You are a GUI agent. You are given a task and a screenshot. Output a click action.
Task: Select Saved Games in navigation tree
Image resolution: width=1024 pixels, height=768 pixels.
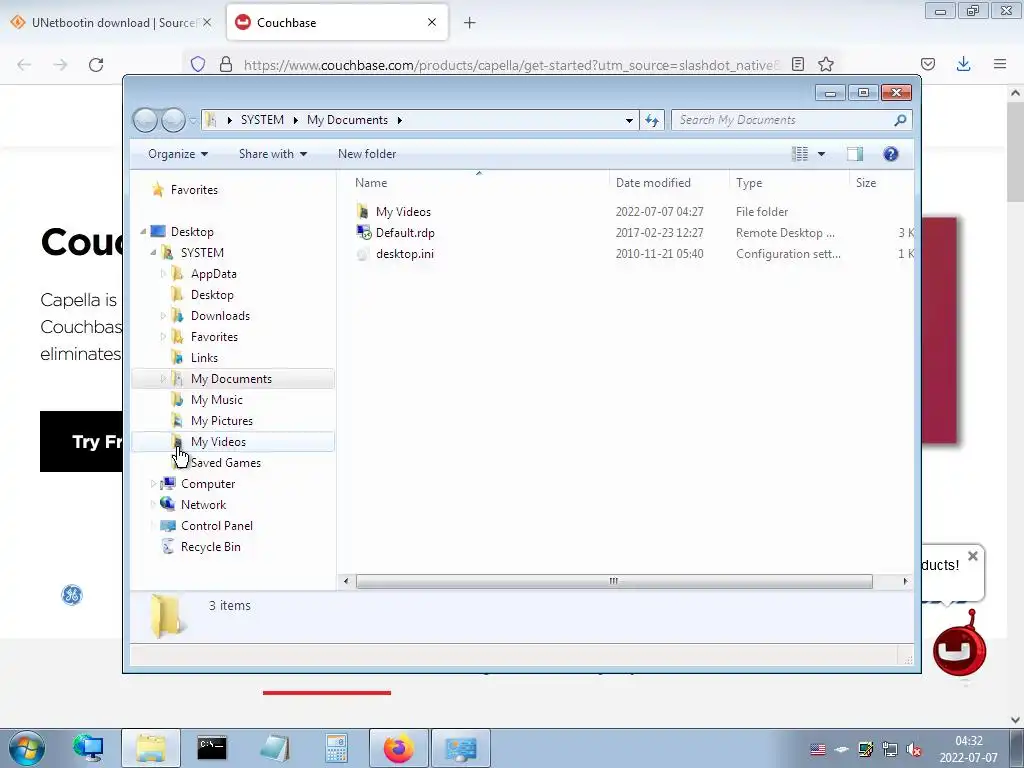tap(225, 463)
